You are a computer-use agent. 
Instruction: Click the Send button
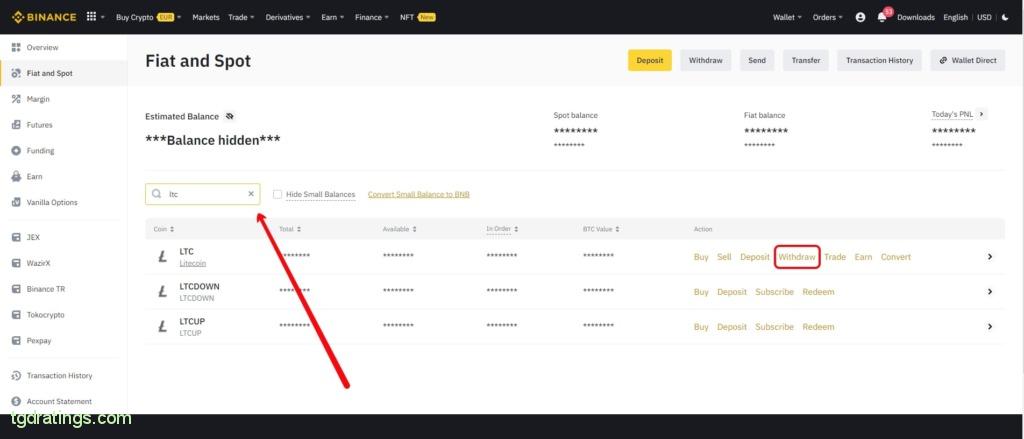click(757, 60)
